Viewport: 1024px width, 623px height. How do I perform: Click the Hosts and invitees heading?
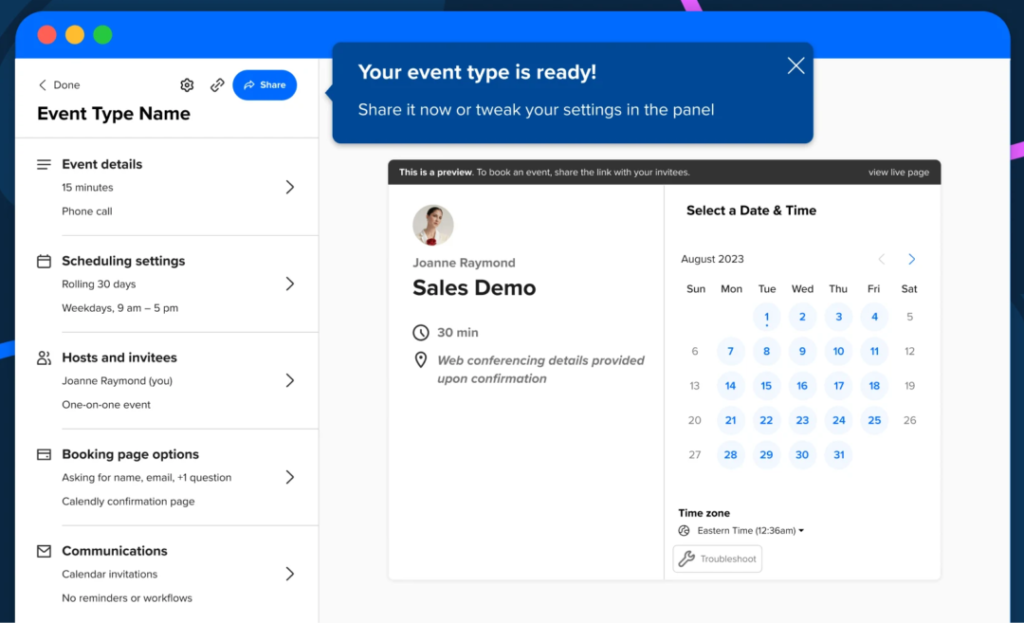[x=120, y=358]
